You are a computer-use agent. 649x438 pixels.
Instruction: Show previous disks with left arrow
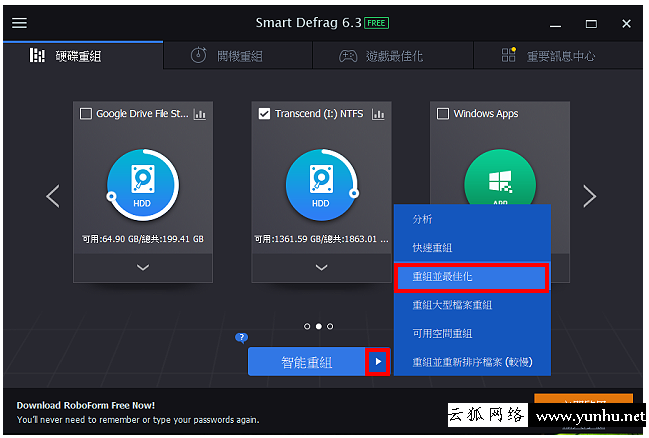tap(53, 196)
